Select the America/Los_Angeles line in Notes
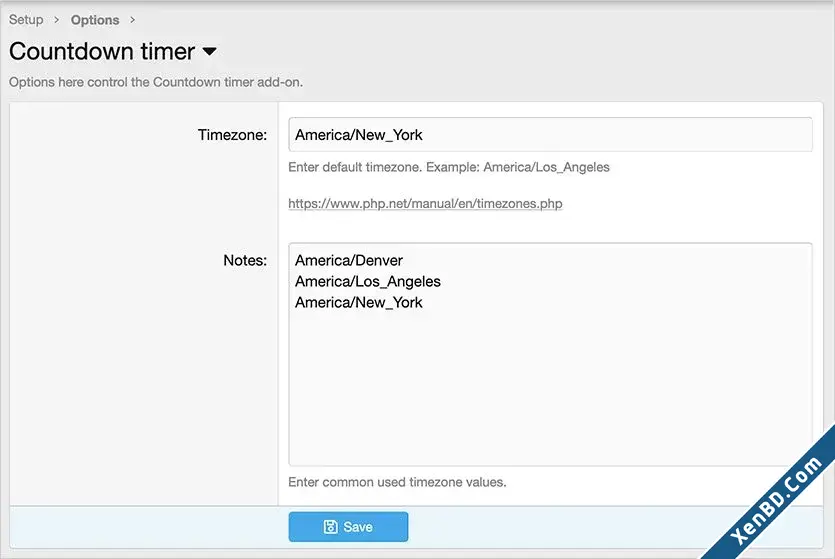The width and height of the screenshot is (835, 559). (x=368, y=282)
